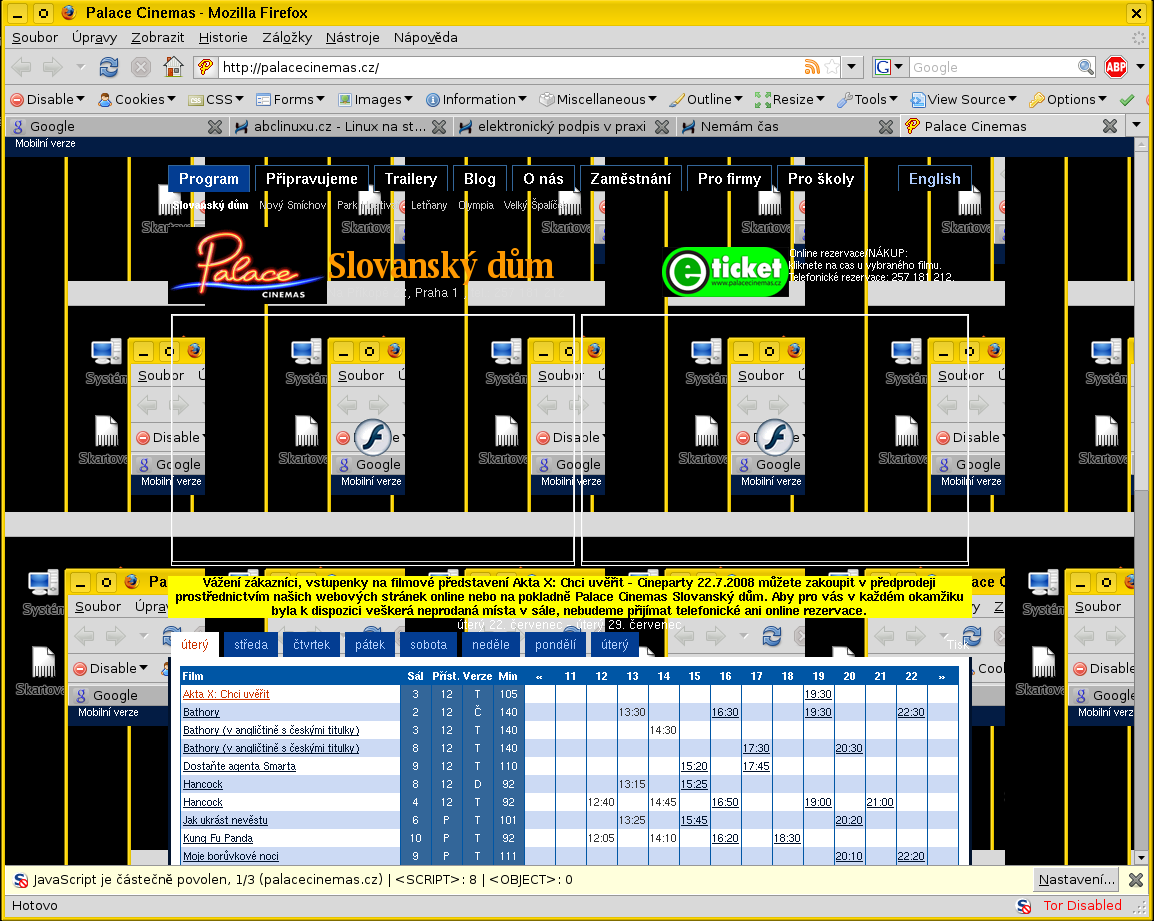This screenshot has width=1154, height=921.
Task: Open the Připravujeme site tab
Action: (311, 179)
